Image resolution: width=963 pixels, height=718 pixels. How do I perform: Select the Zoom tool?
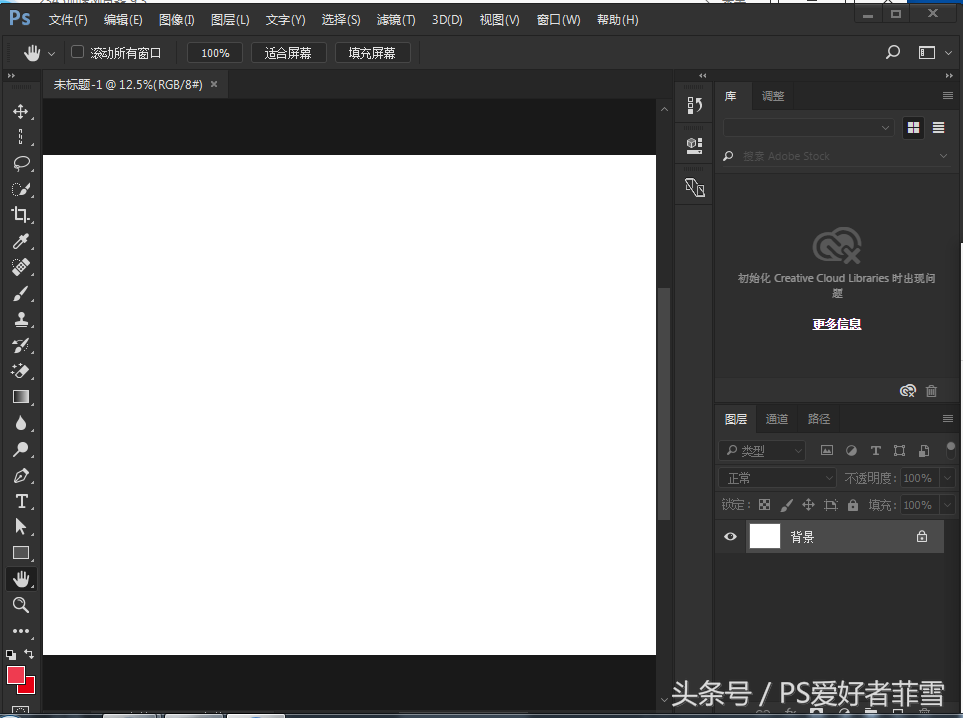tap(21, 605)
